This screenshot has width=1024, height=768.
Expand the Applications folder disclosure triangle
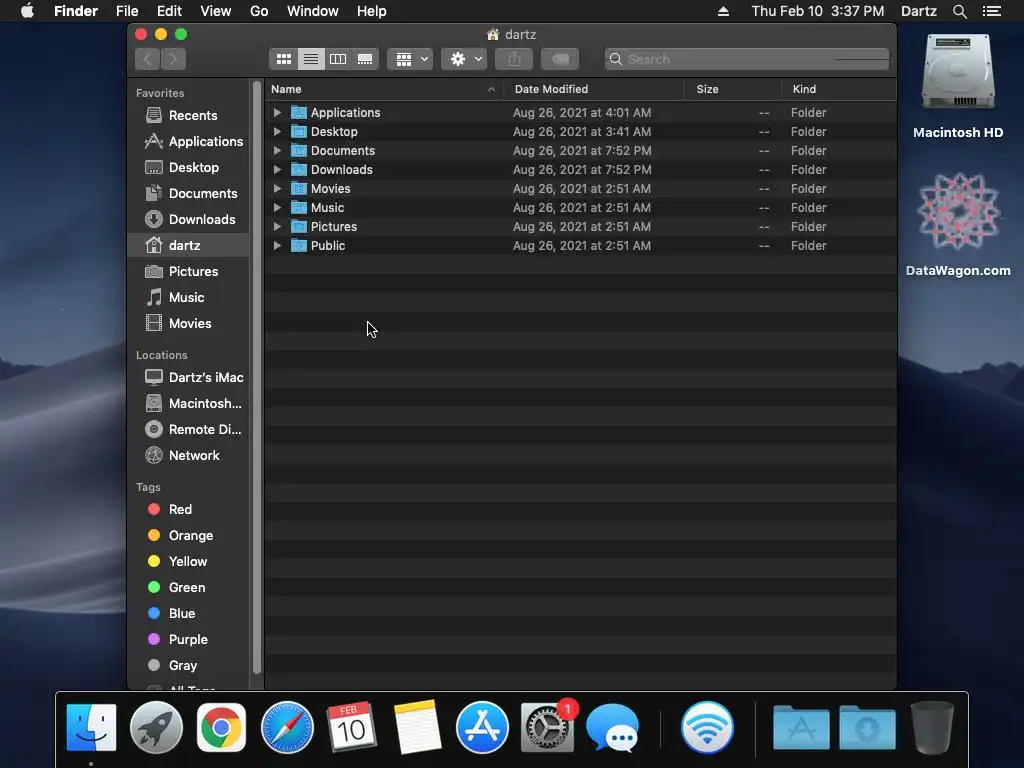(277, 112)
